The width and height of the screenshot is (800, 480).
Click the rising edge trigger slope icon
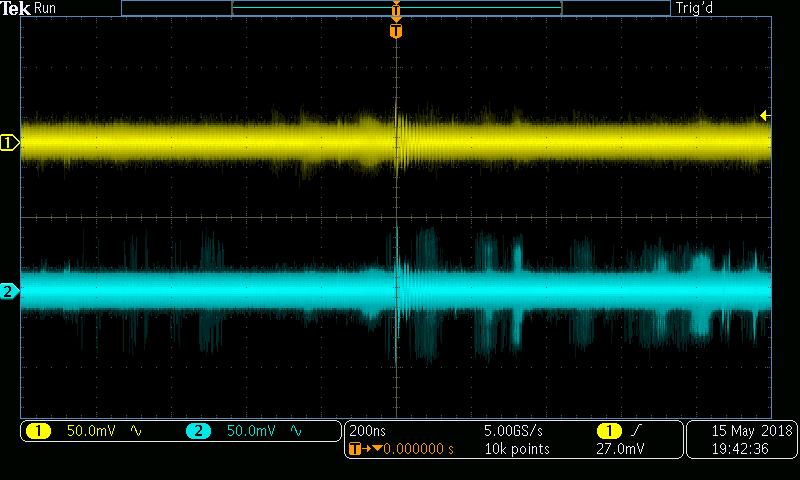click(x=636, y=431)
